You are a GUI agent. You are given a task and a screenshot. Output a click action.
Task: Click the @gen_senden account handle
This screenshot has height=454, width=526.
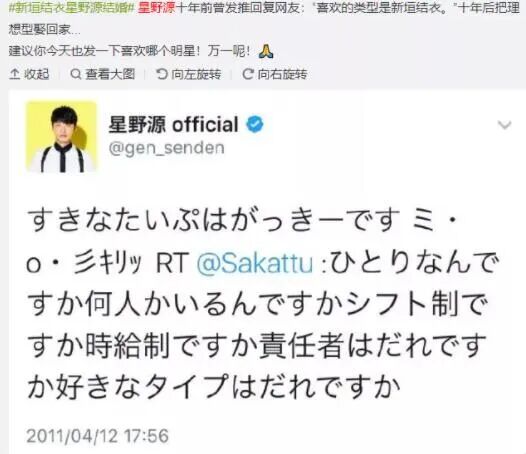tap(167, 148)
